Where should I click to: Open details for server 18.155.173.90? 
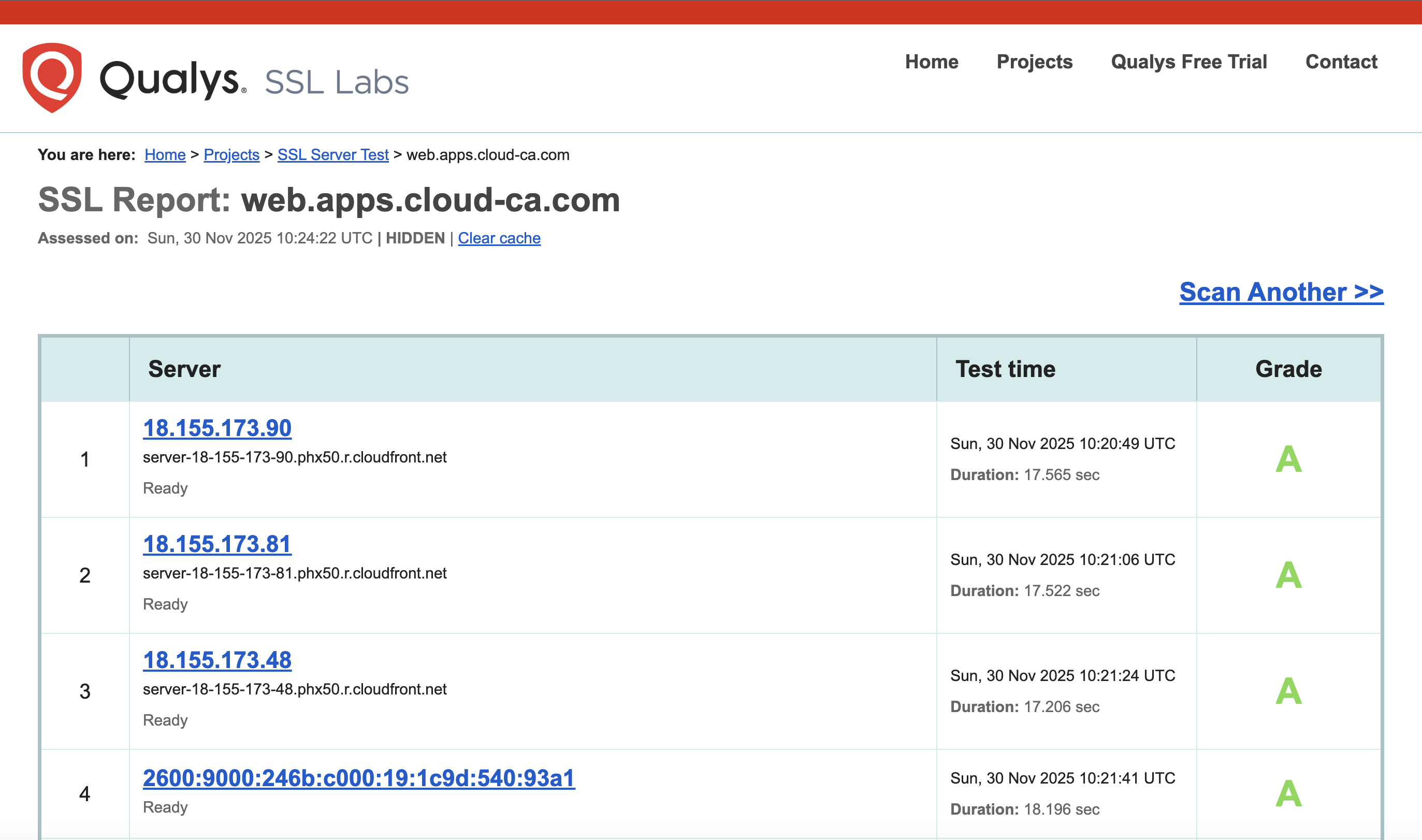(x=217, y=428)
